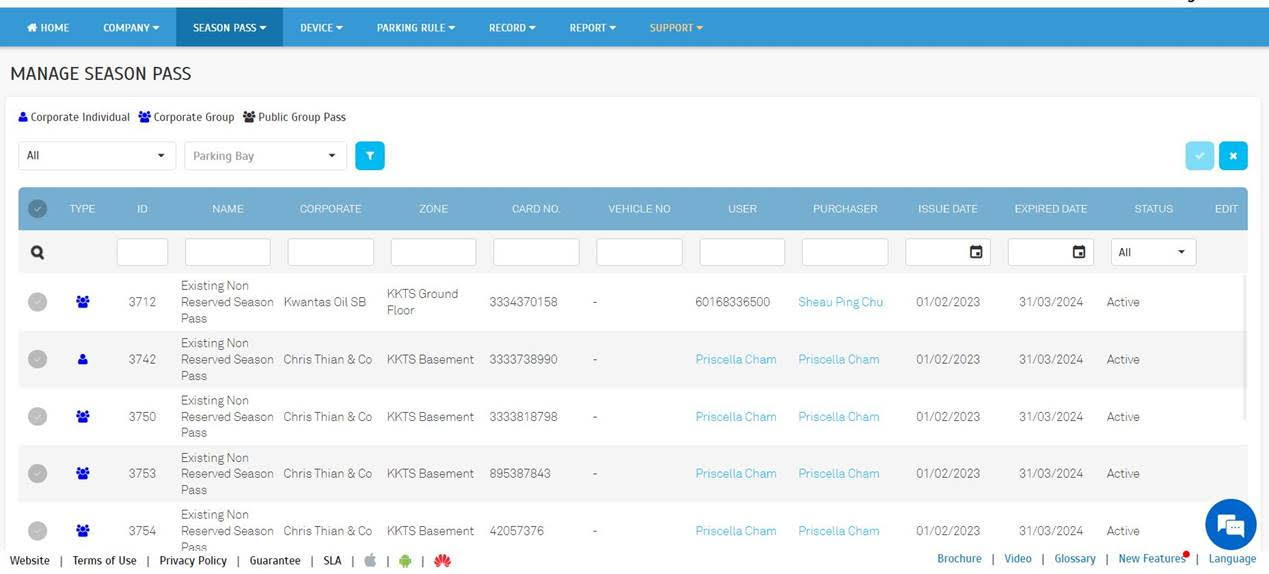Open the Status filter All dropdown
Viewport: 1269px width, 574px height.
point(1153,252)
